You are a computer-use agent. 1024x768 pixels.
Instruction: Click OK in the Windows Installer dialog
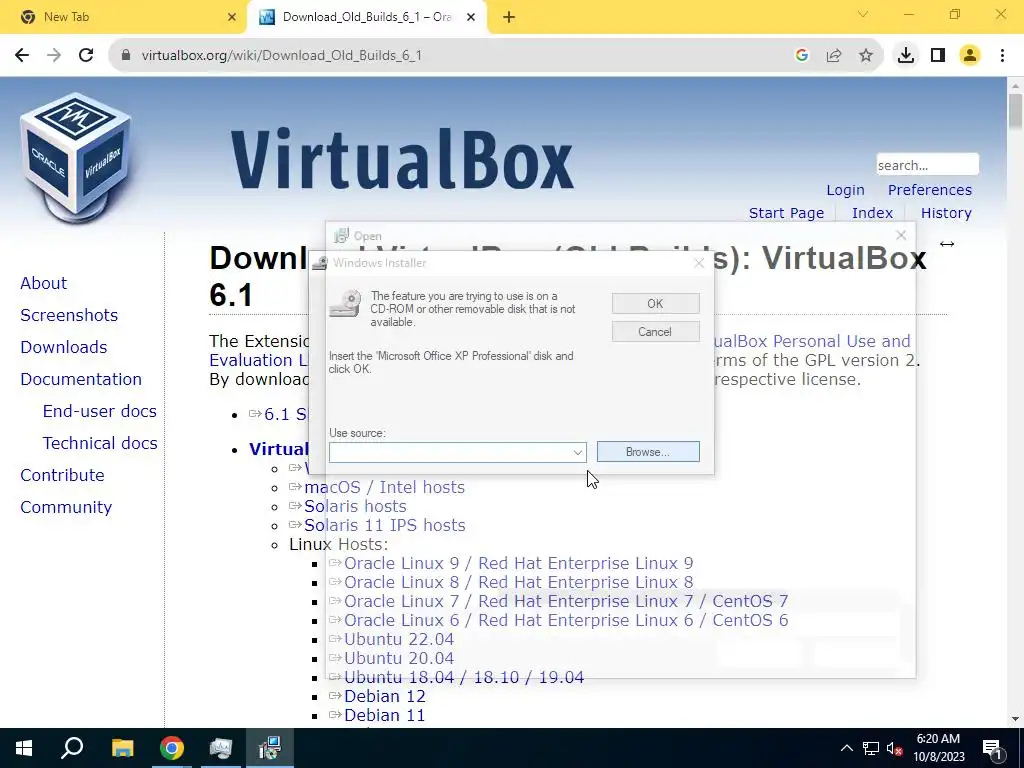coord(655,304)
